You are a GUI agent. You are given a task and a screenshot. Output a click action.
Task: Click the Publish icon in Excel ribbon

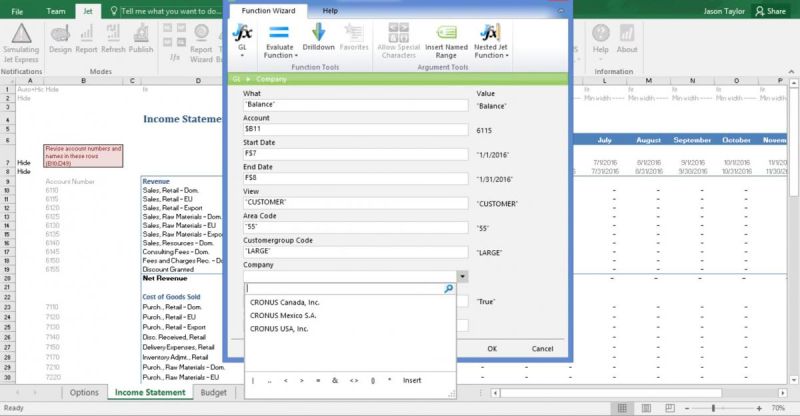[x=141, y=34]
